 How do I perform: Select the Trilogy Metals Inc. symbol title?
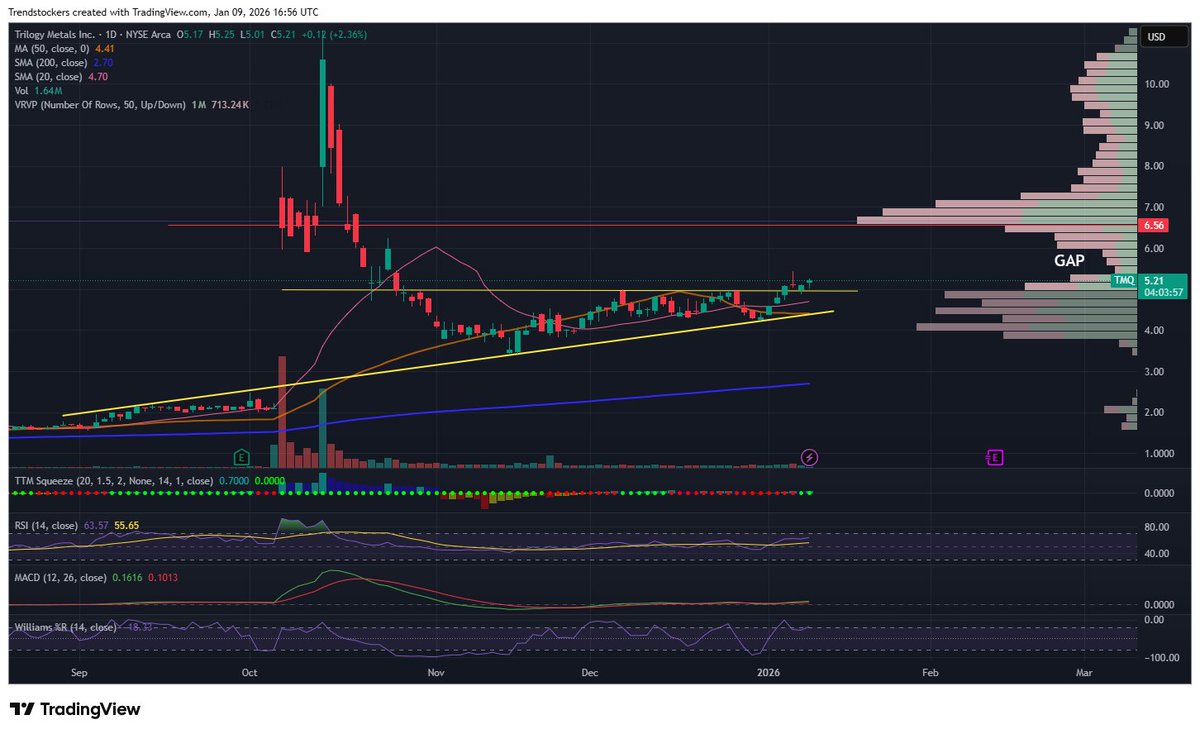pyautogui.click(x=55, y=34)
